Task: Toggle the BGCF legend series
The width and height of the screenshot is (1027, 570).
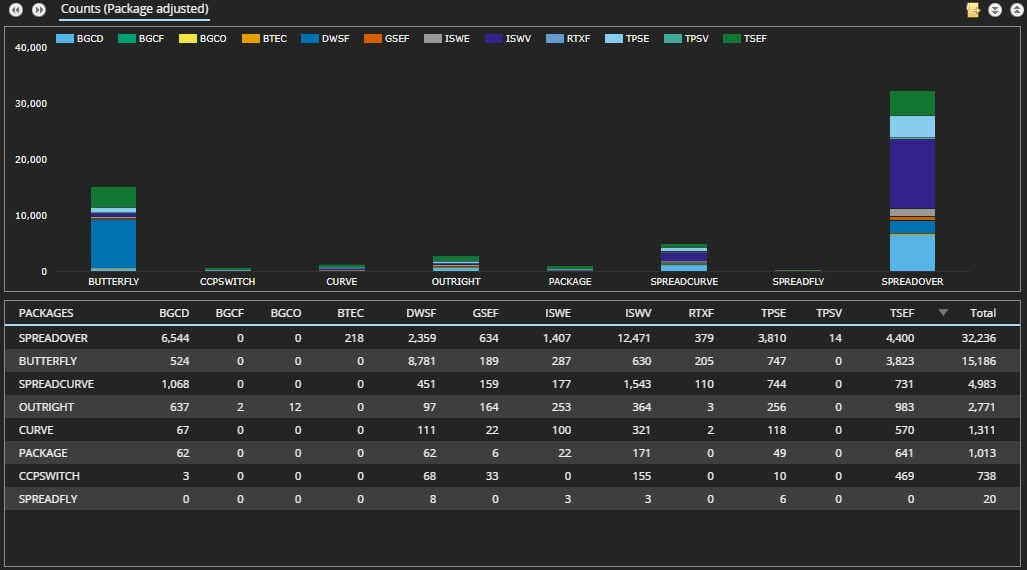Action: pyautogui.click(x=141, y=39)
